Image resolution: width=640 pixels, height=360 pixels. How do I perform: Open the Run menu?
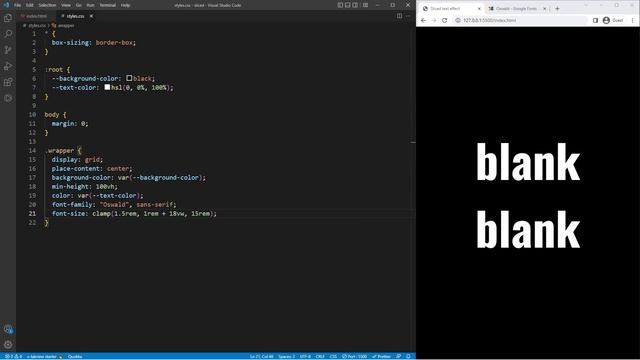point(91,5)
